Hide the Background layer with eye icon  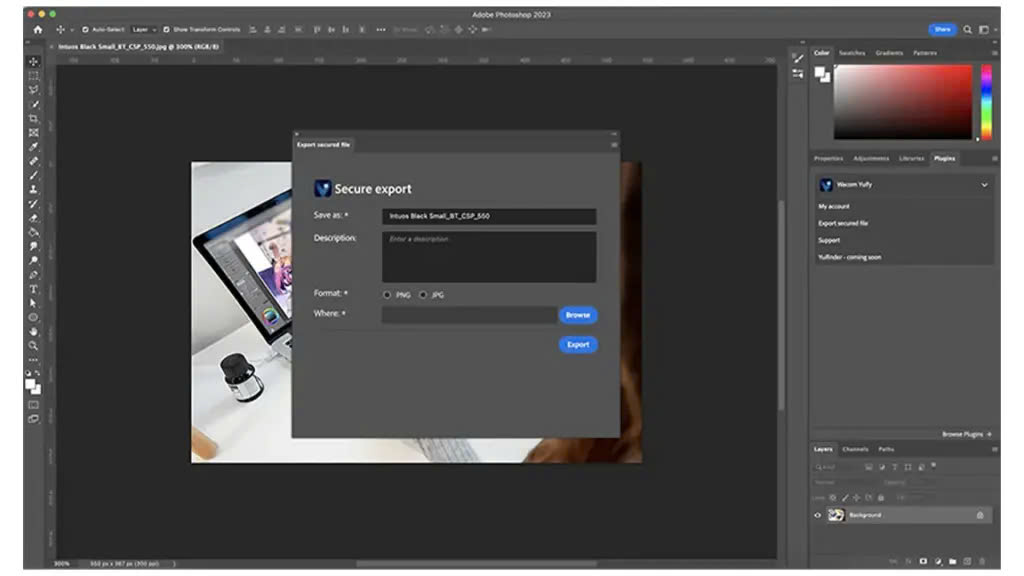click(817, 515)
